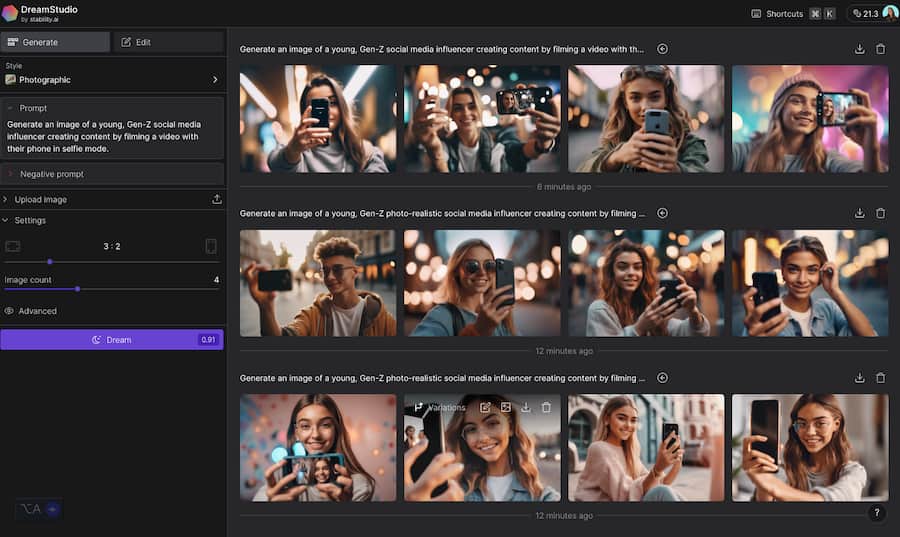Click download icon on hovered image toolbar
Viewport: 900px width, 537px height.
click(x=526, y=408)
